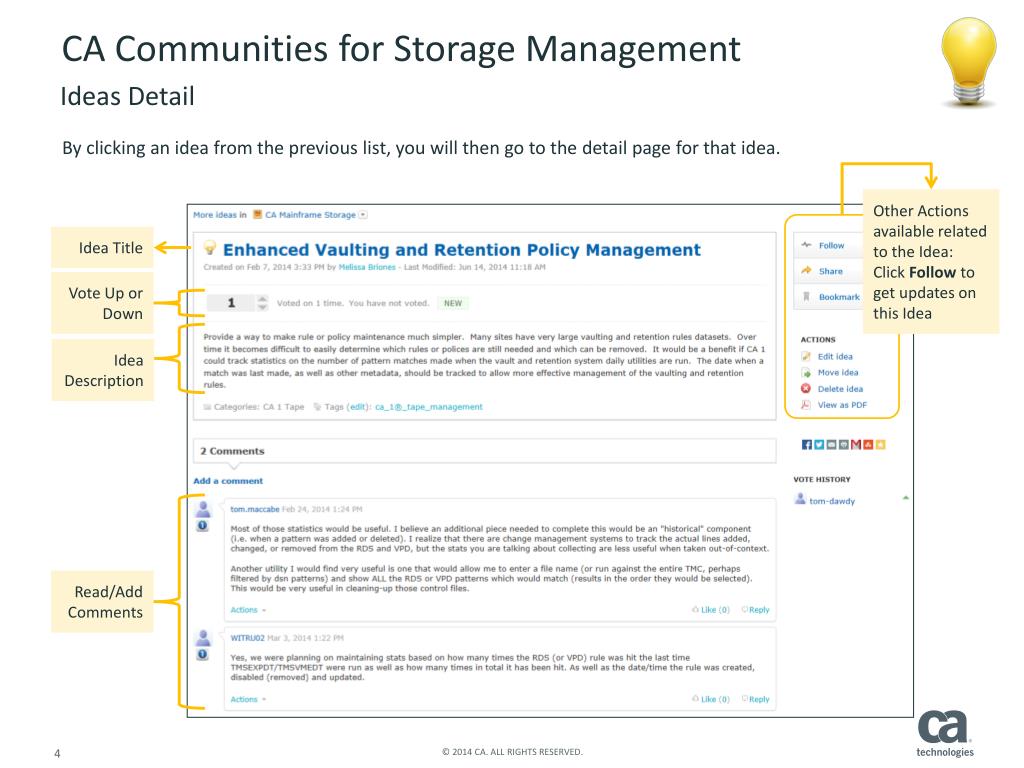Viewport: 1024px width, 768px height.
Task: Click the lightbulb icon beside idea title
Action: [210, 248]
